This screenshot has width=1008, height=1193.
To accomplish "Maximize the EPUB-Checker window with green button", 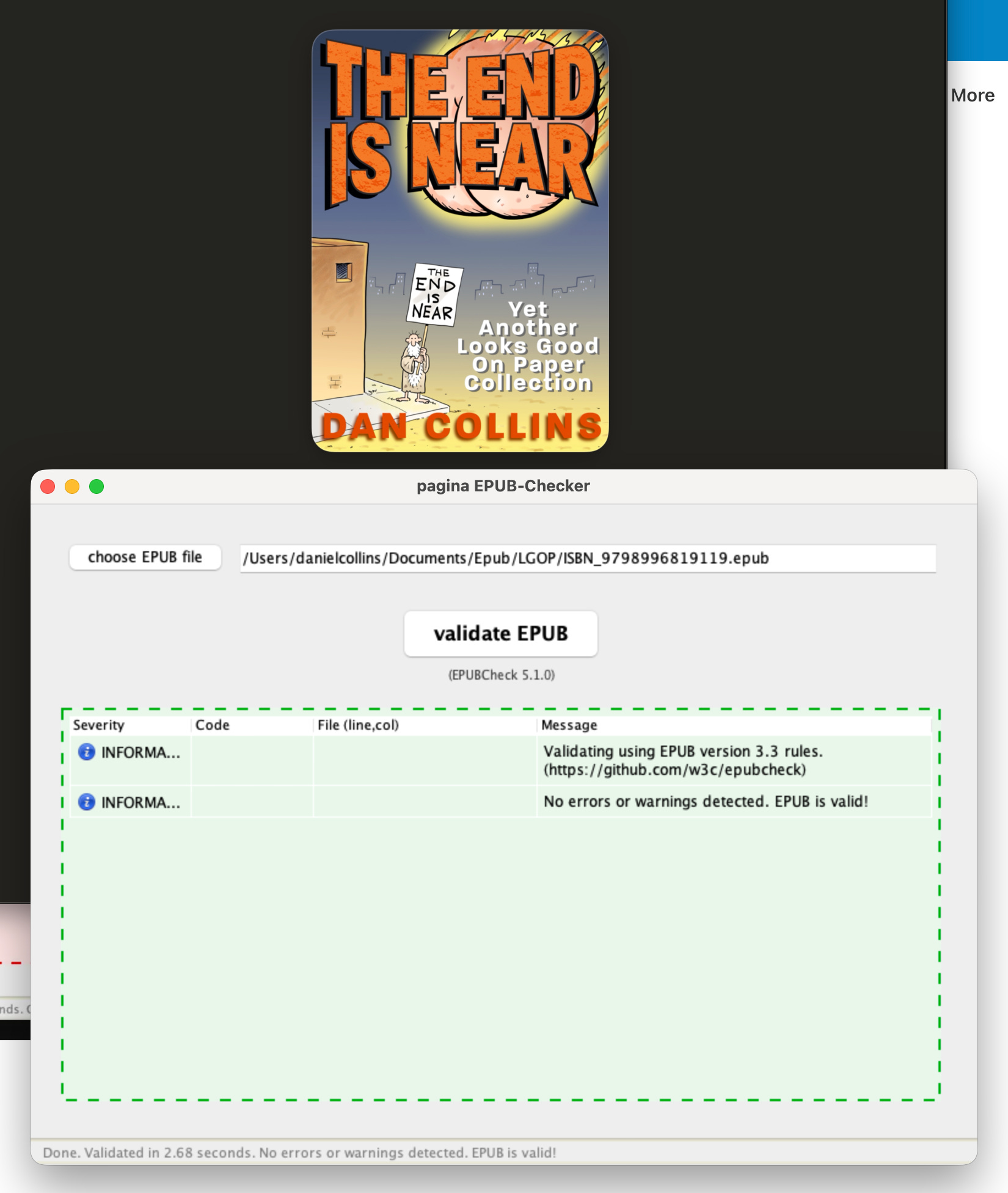I will click(97, 486).
